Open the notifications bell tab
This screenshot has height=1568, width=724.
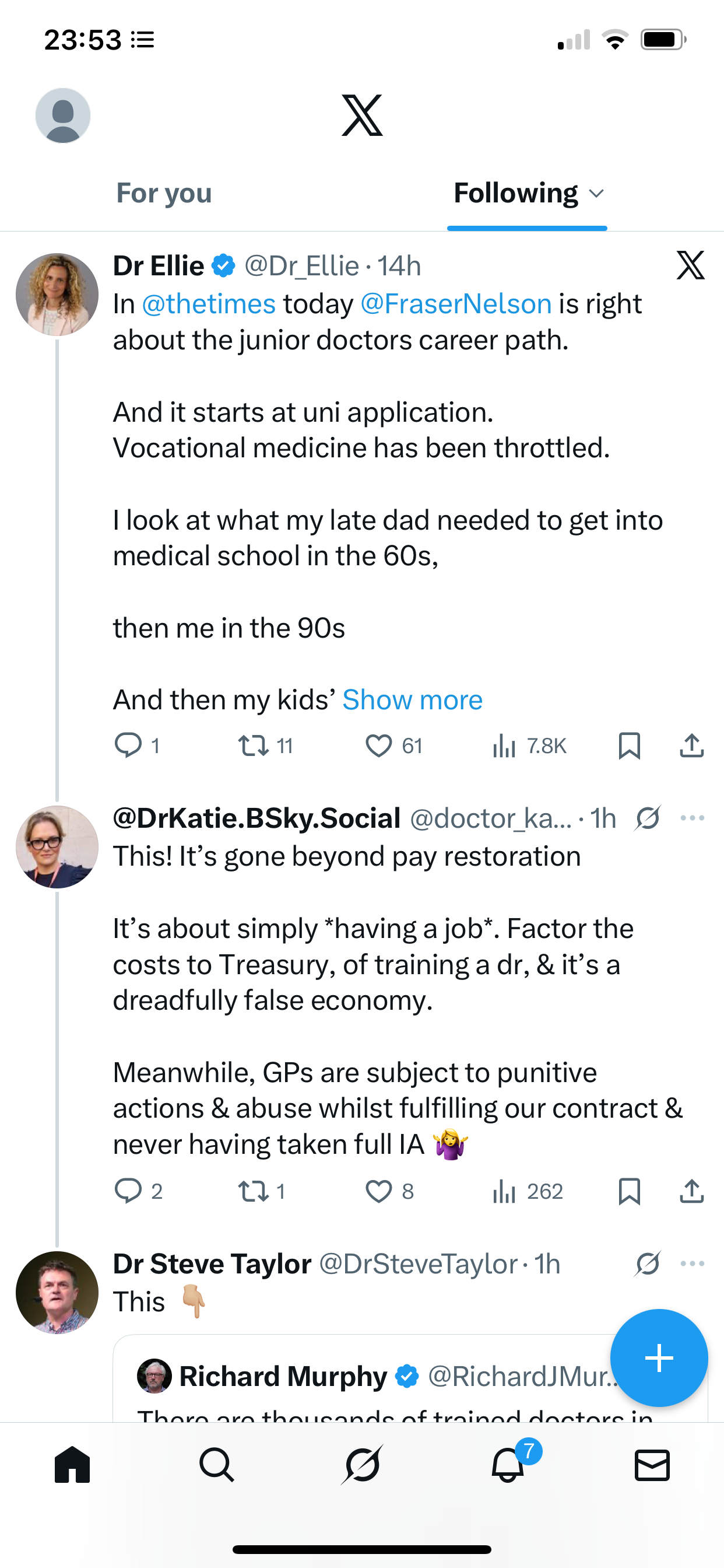(x=508, y=1465)
